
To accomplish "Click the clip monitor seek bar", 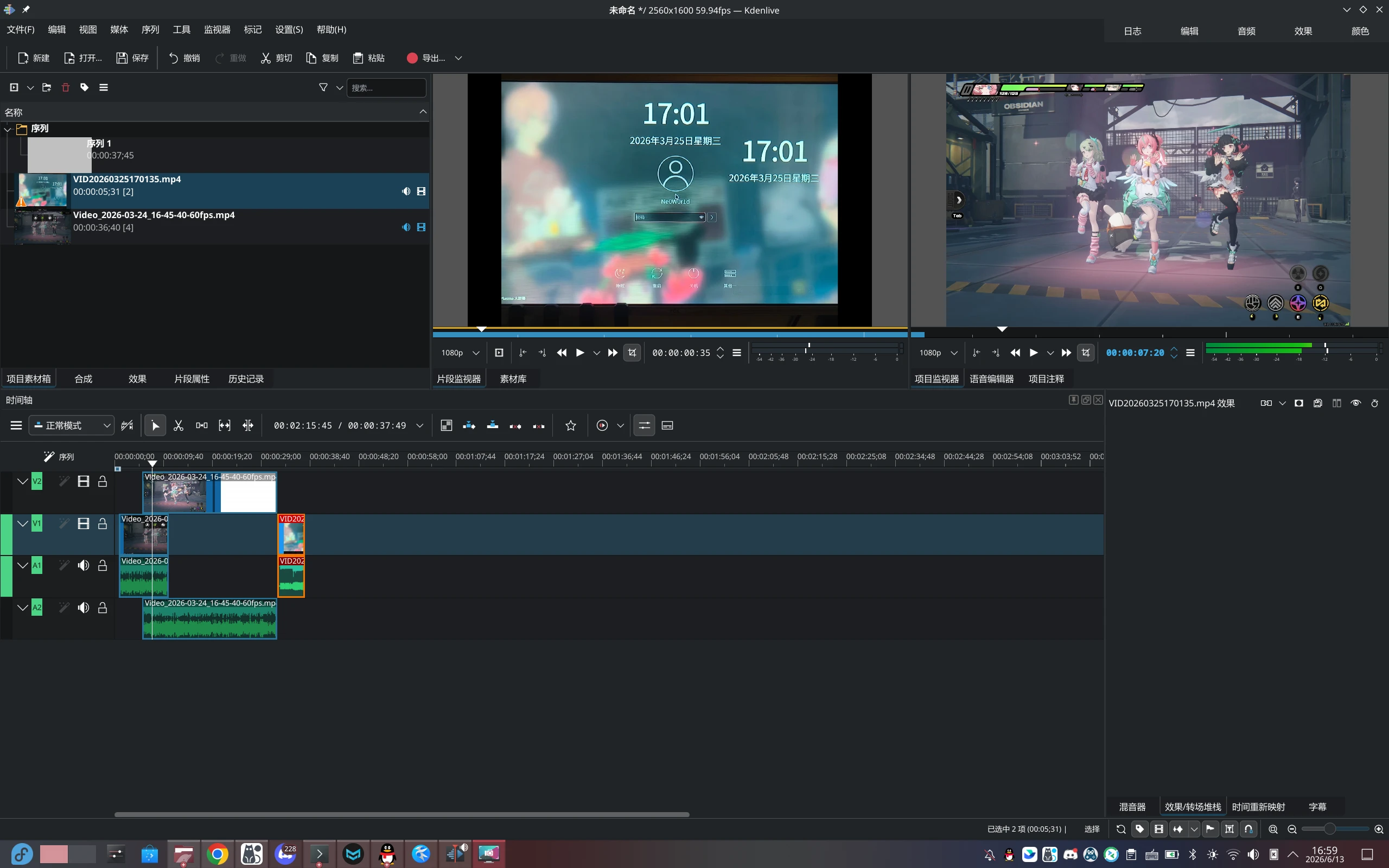I will [x=670, y=333].
